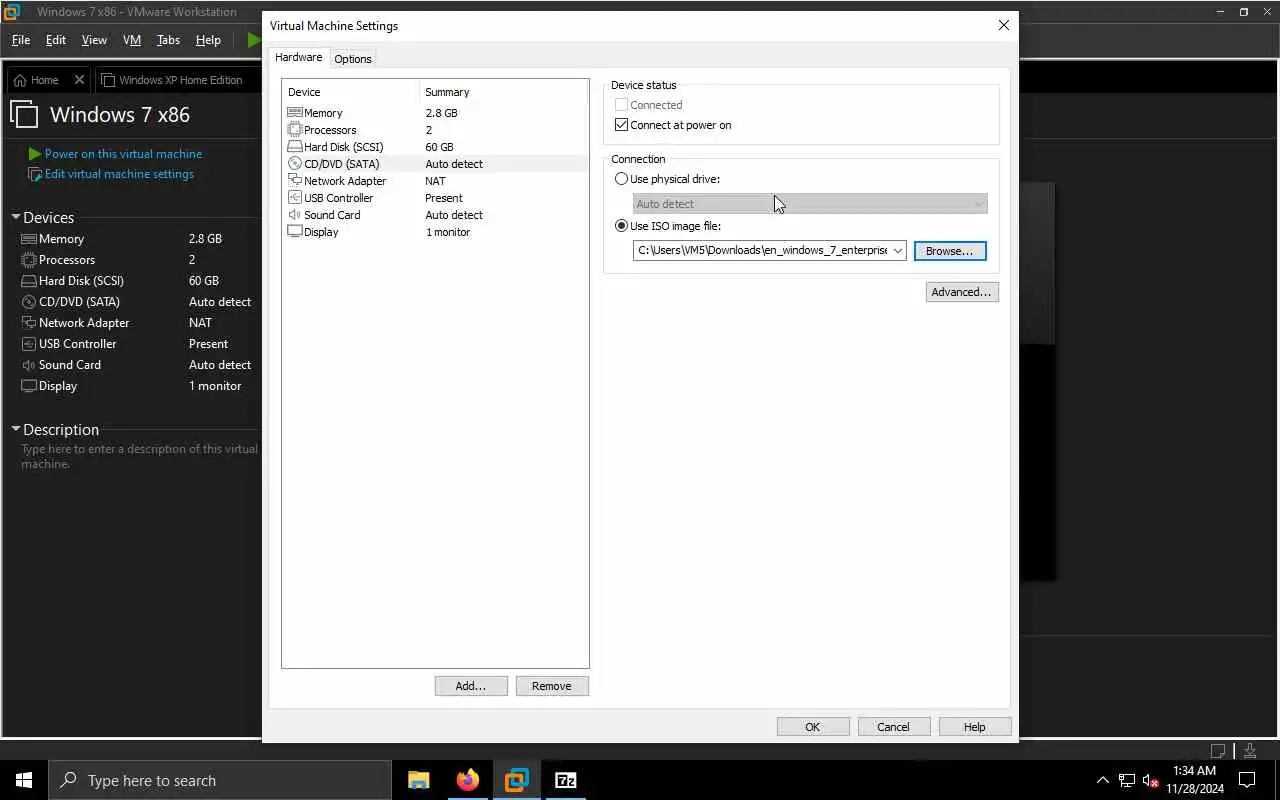This screenshot has height=800, width=1280.
Task: Select the Processors icon in dialog device list
Action: 294,130
